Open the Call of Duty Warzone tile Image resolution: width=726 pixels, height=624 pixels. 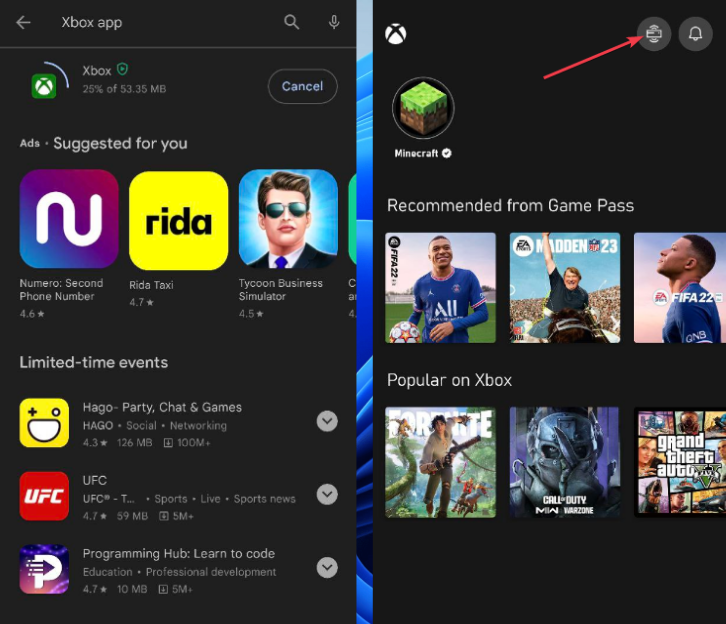coord(565,462)
